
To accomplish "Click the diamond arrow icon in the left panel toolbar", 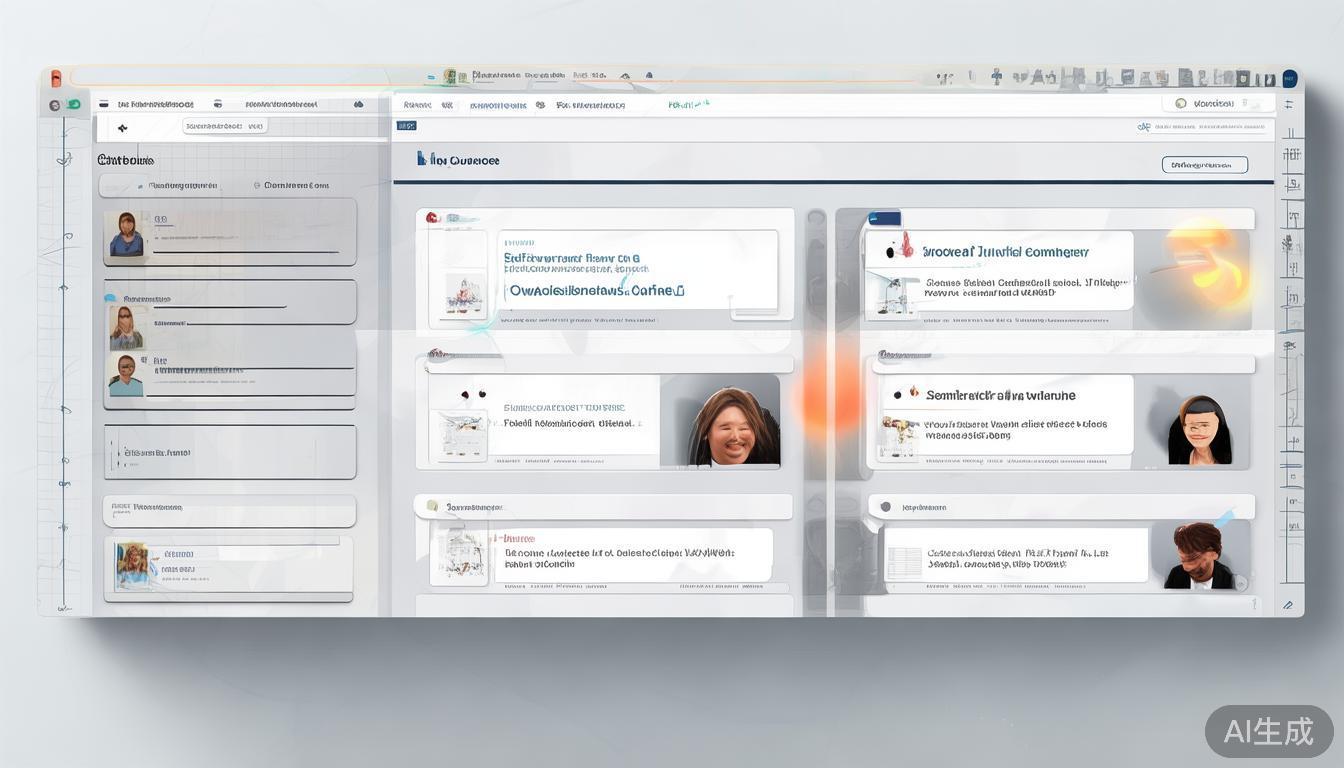I will coord(123,128).
